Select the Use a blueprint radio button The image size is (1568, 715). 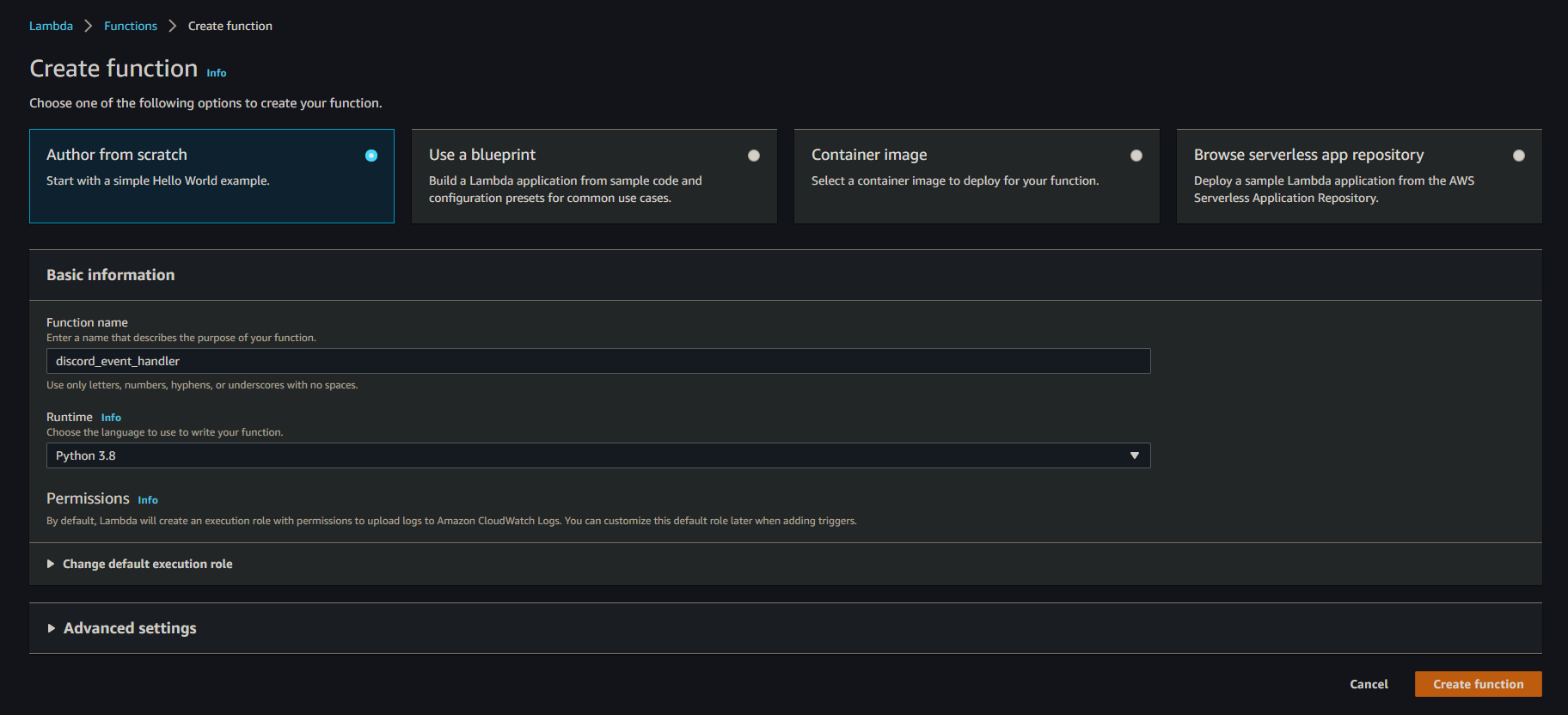click(x=754, y=156)
